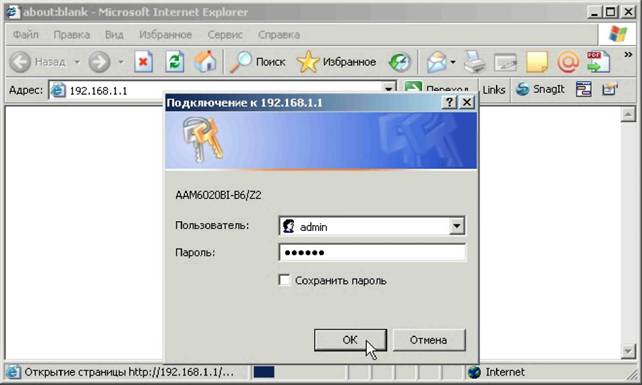Click the Stop loading icon in toolbar
Image resolution: width=642 pixels, height=385 pixels.
click(143, 62)
